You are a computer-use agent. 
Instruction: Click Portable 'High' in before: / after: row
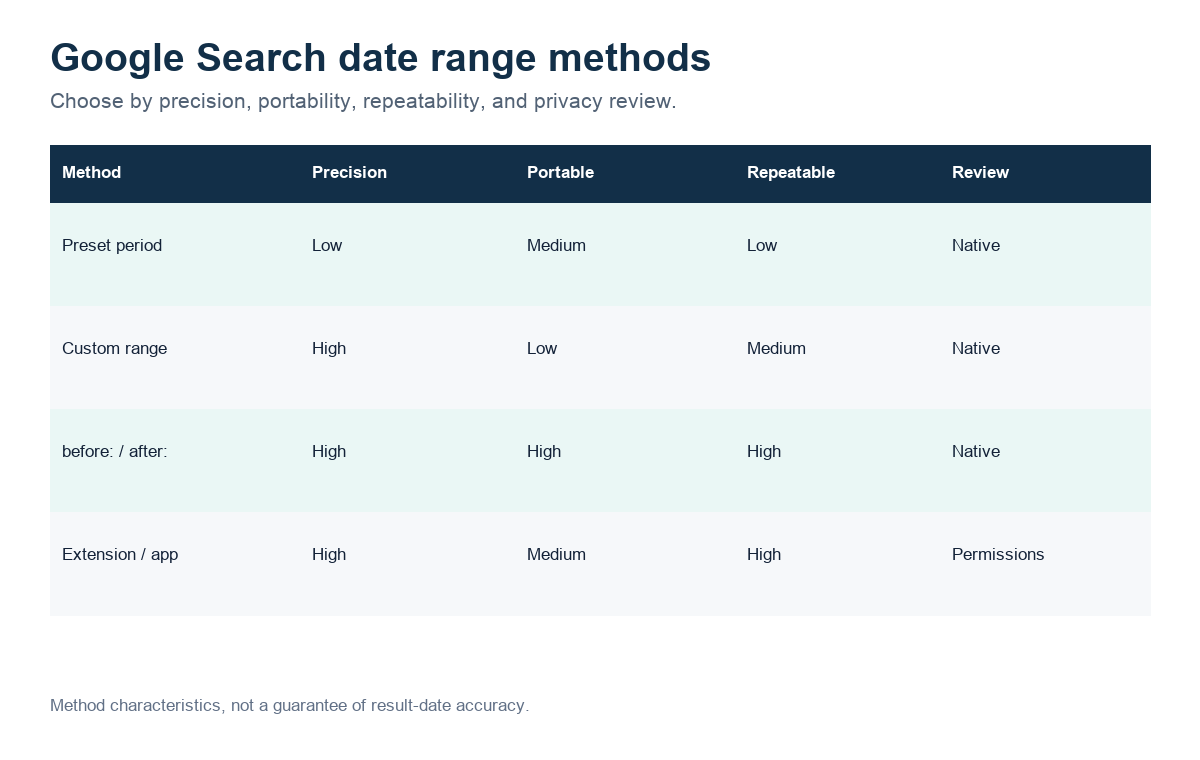pyautogui.click(x=544, y=451)
